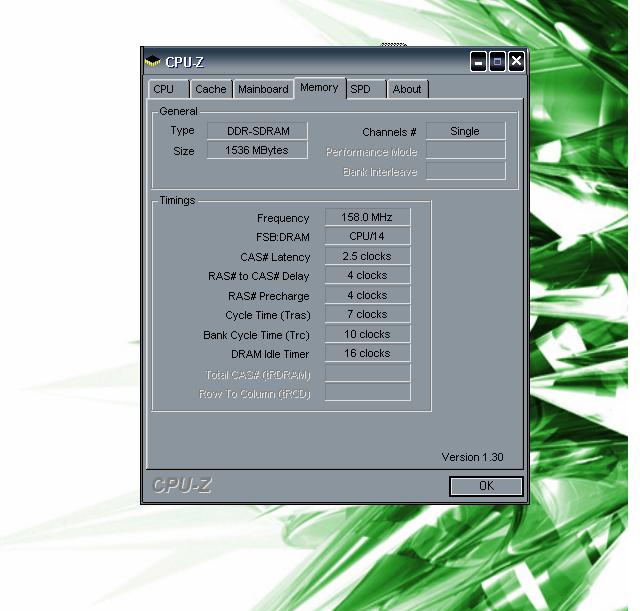Click the 1536 MBytes size field
Screen dimensions: 640x611
point(258,150)
